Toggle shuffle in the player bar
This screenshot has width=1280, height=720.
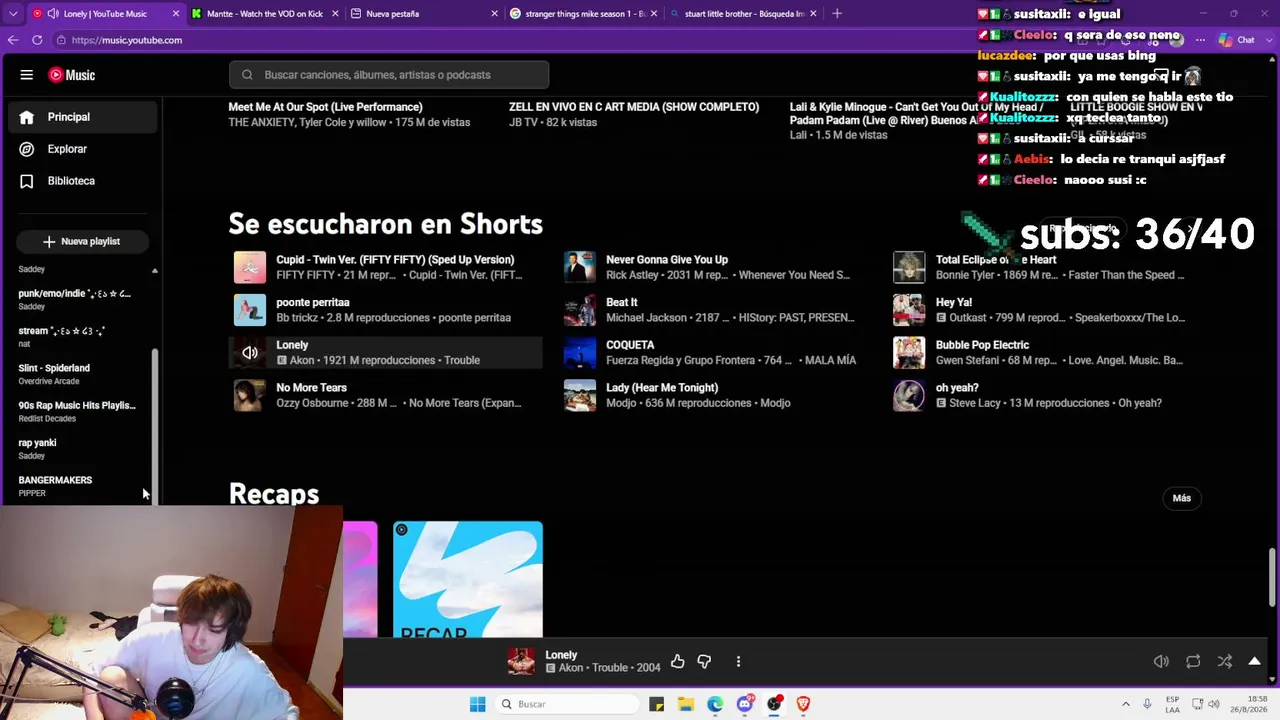coord(1225,661)
